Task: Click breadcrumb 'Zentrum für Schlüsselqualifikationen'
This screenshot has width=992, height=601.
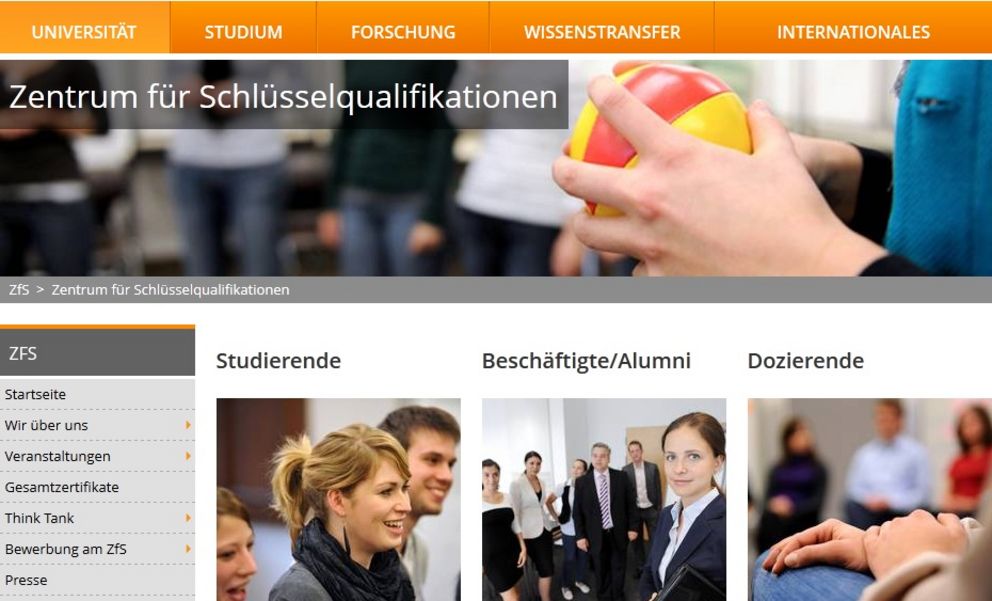Action: pyautogui.click(x=170, y=290)
